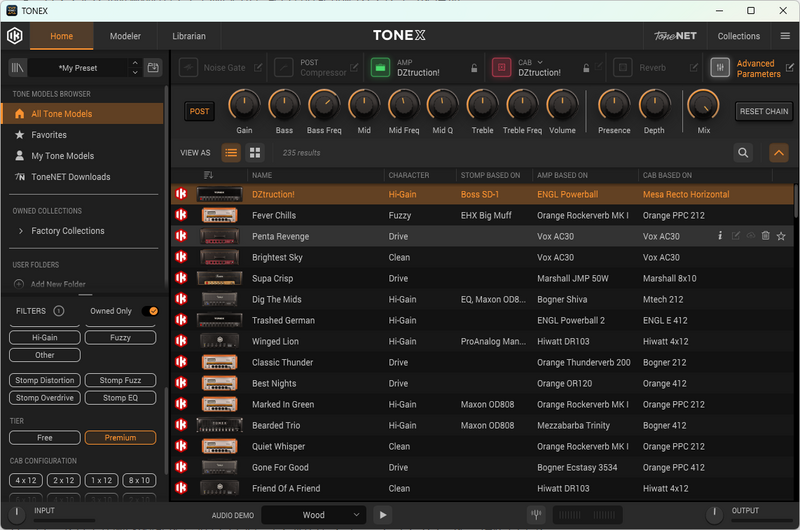Screen dimensions: 800x530
Task: Click the CAB lock icon
Action: coord(586,68)
